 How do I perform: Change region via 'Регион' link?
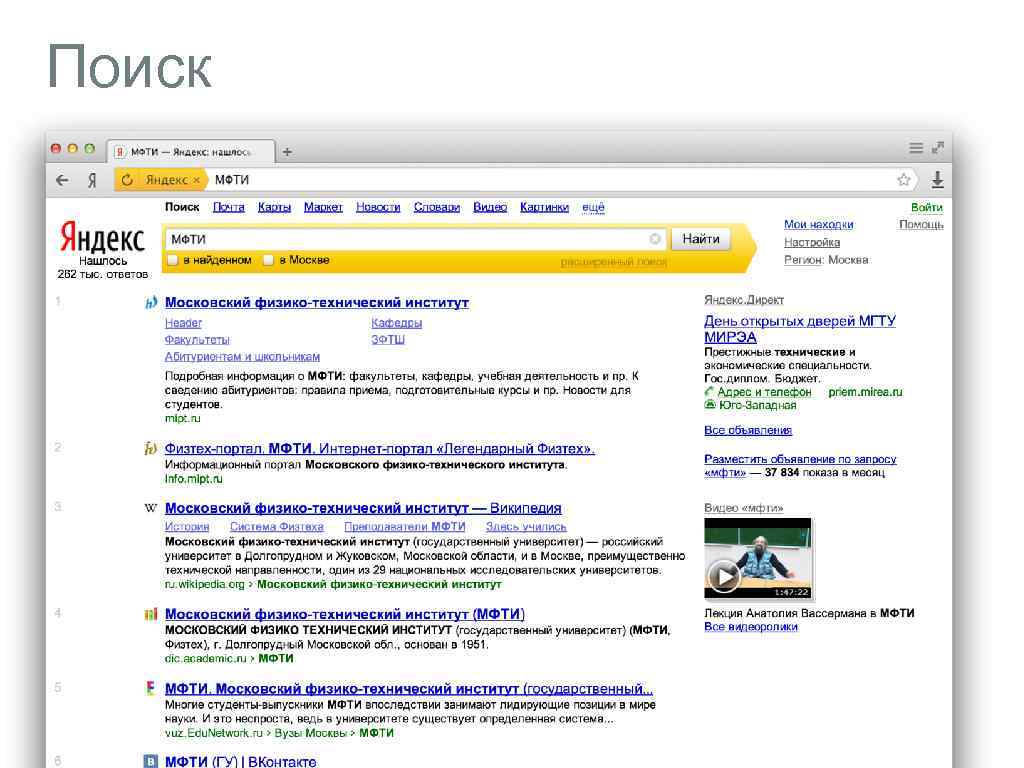point(803,260)
